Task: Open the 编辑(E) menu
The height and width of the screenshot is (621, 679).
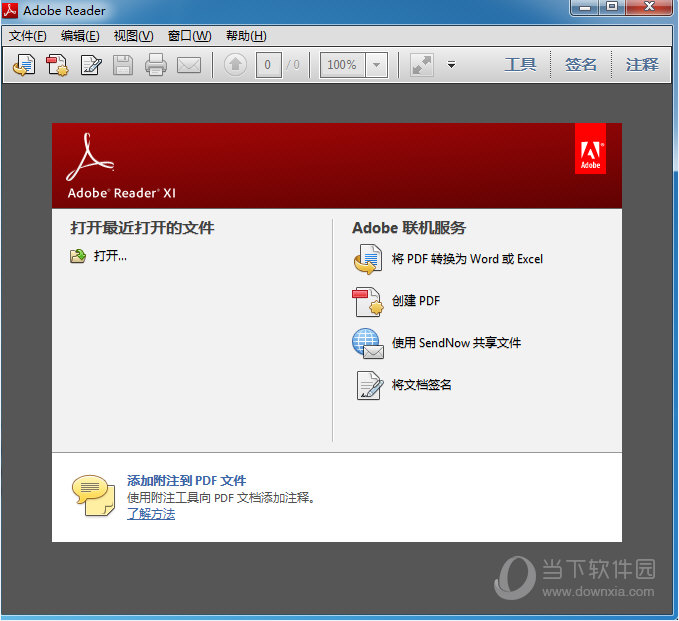Action: click(x=80, y=36)
